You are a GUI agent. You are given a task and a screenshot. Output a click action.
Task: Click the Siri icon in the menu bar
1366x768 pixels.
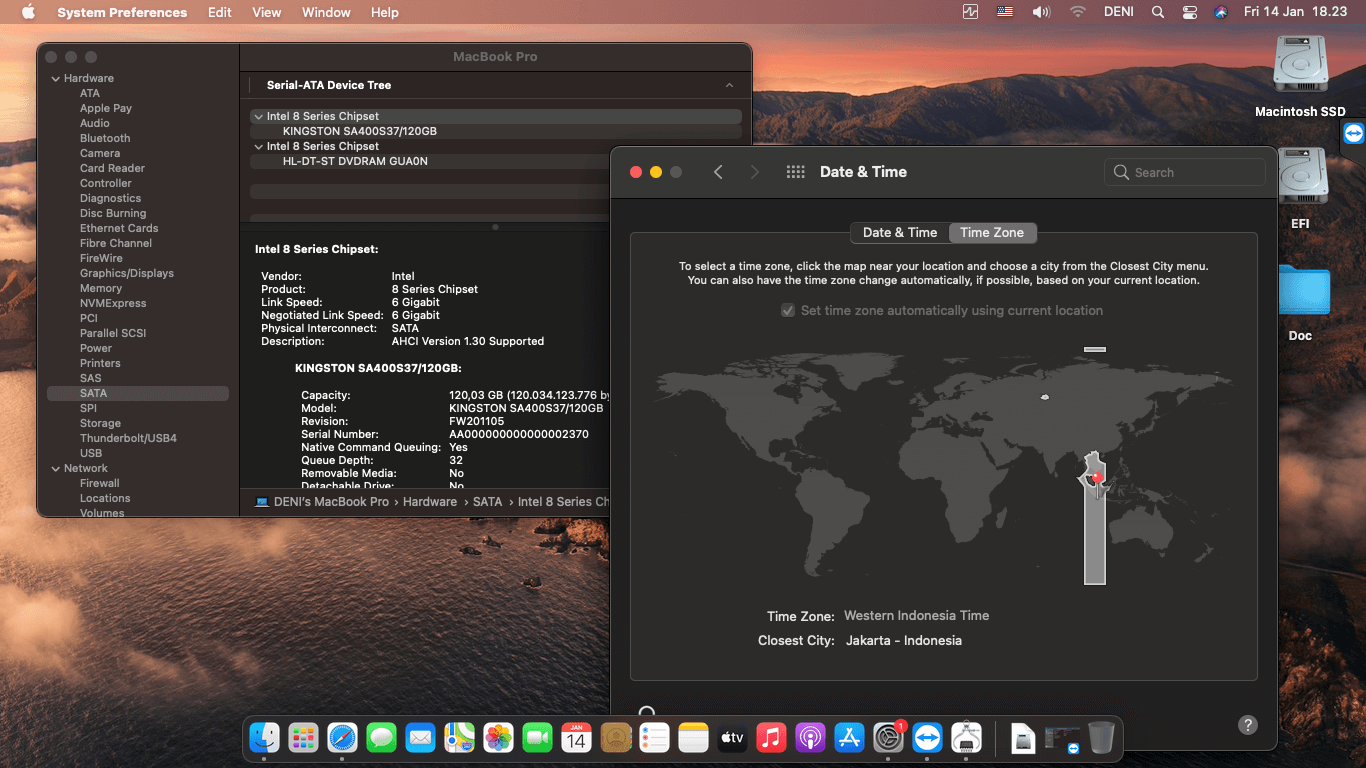(1220, 12)
